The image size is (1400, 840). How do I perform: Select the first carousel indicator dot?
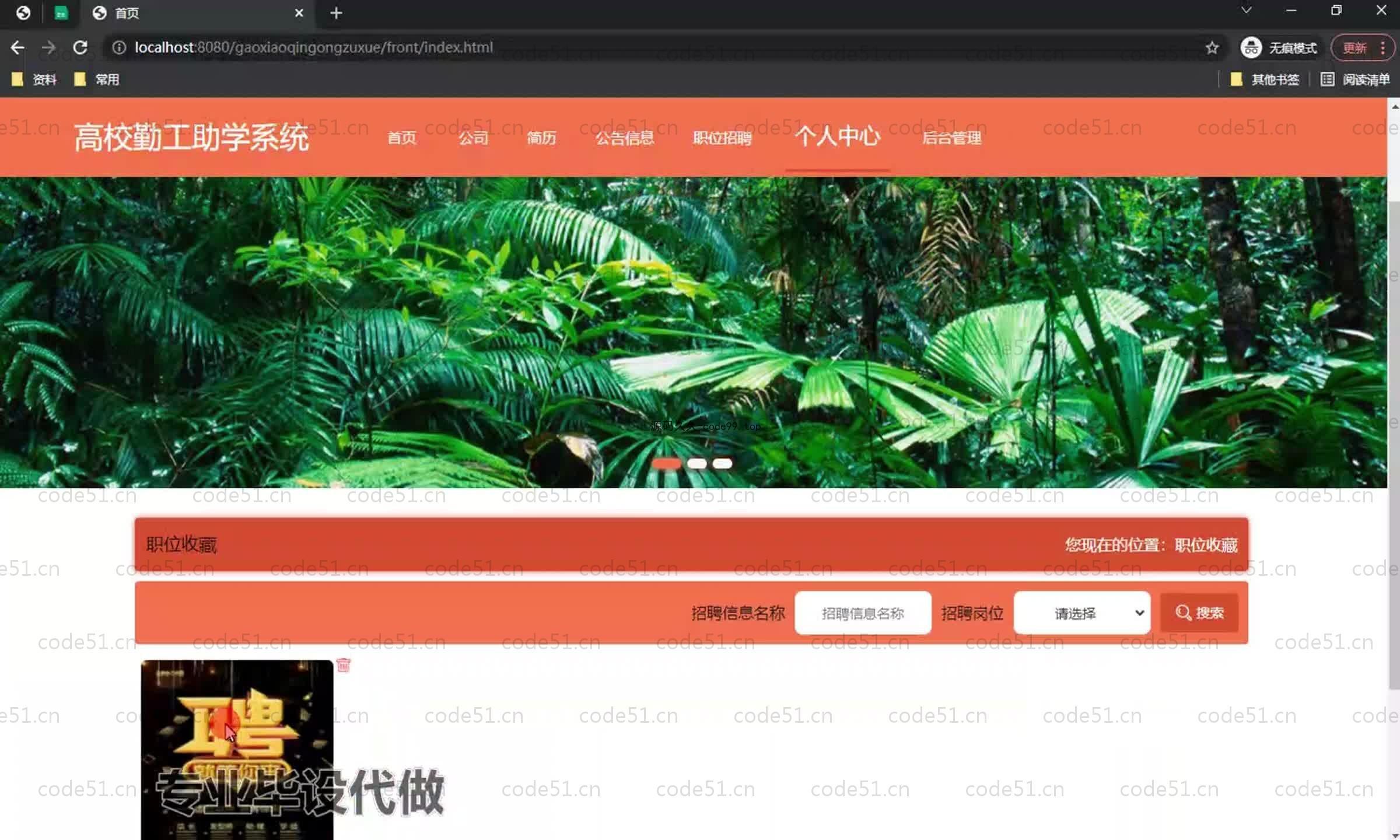pos(666,464)
